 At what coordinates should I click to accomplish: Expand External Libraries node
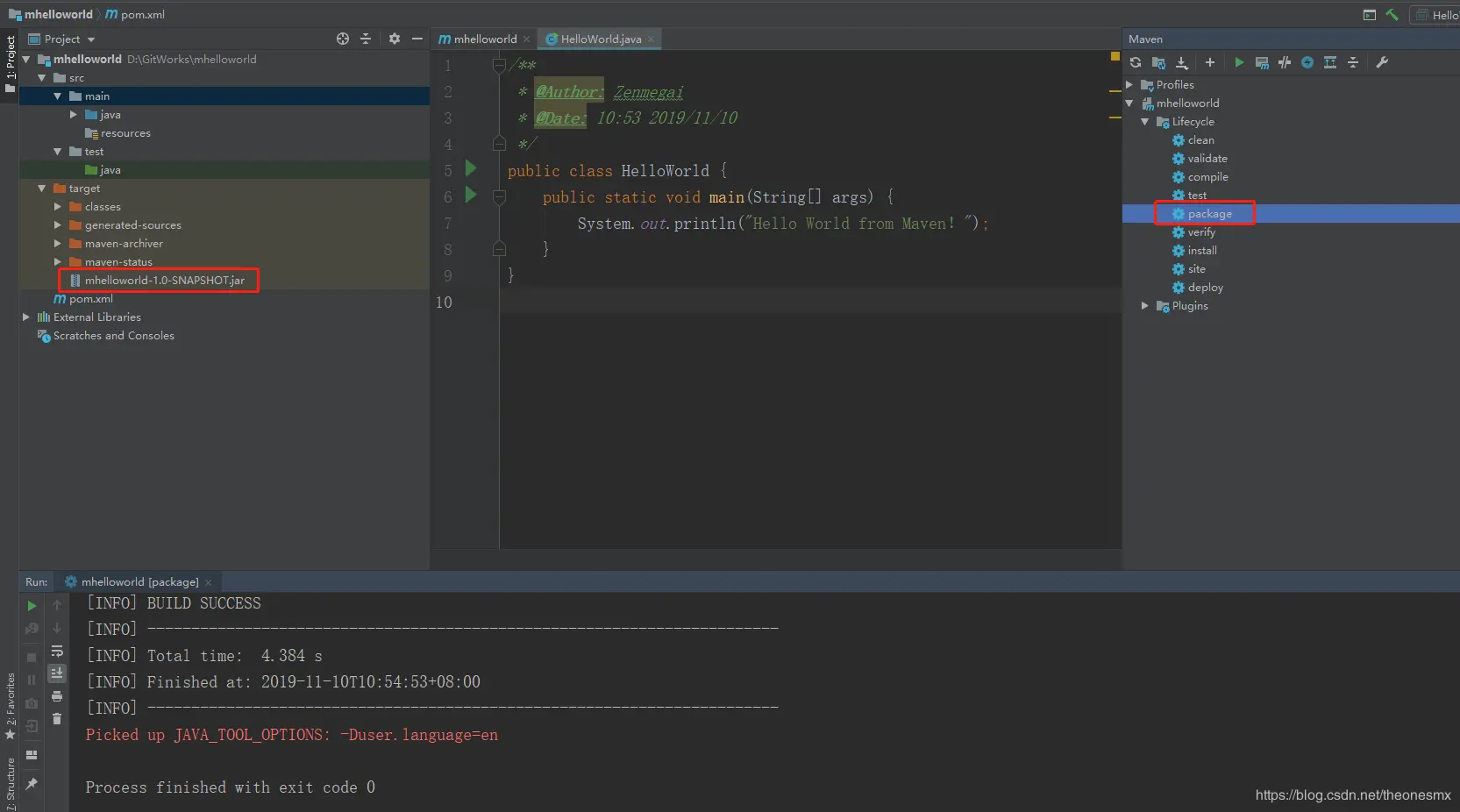pyautogui.click(x=25, y=317)
